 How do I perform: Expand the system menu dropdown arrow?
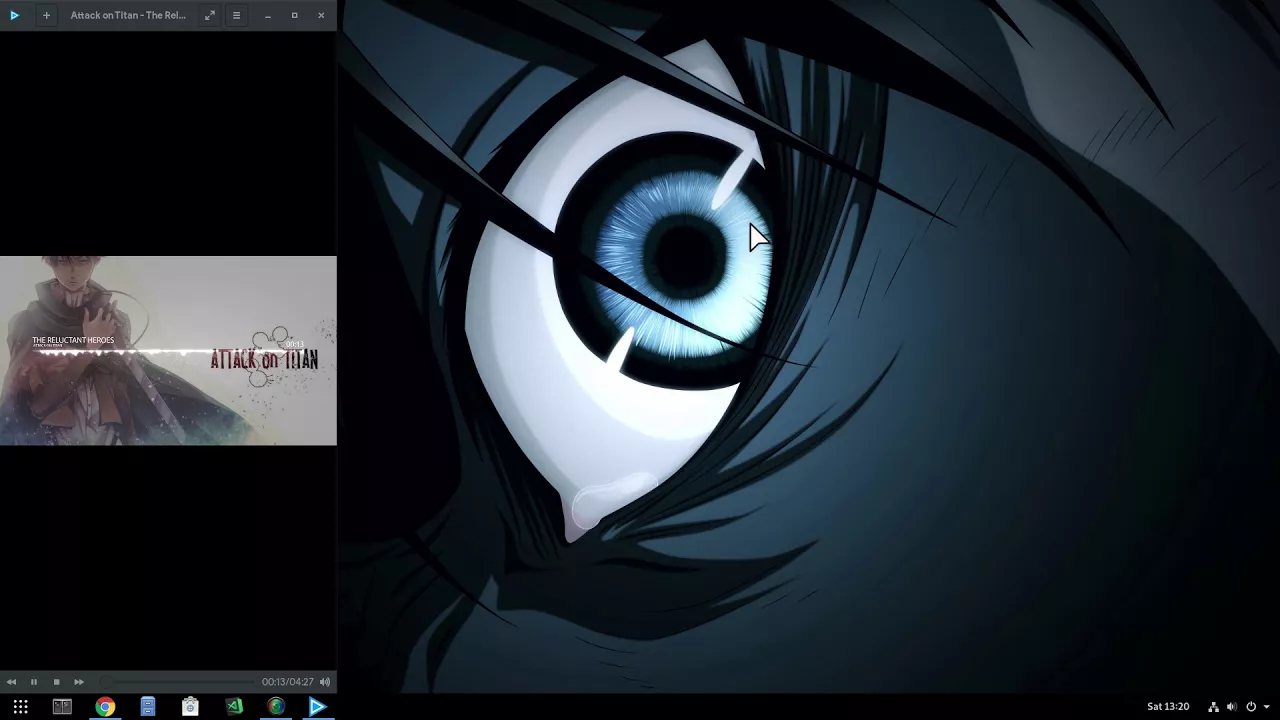(x=1266, y=707)
